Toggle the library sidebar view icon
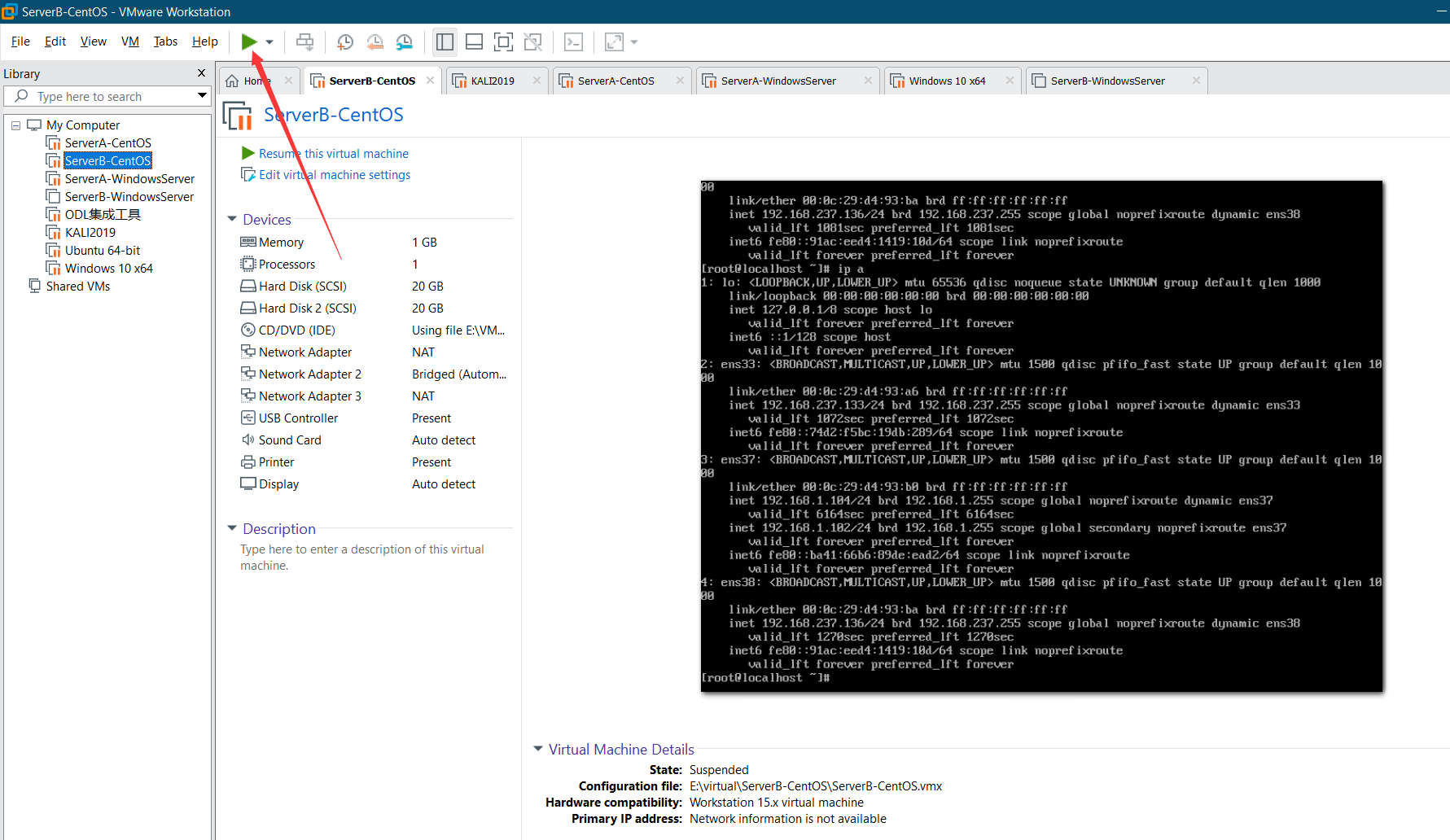 click(445, 42)
